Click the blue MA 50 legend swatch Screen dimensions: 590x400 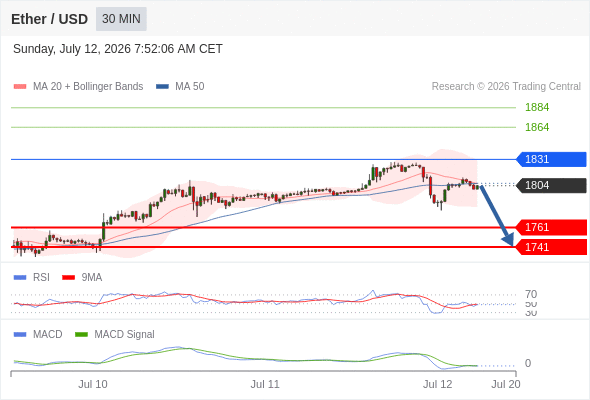(162, 87)
